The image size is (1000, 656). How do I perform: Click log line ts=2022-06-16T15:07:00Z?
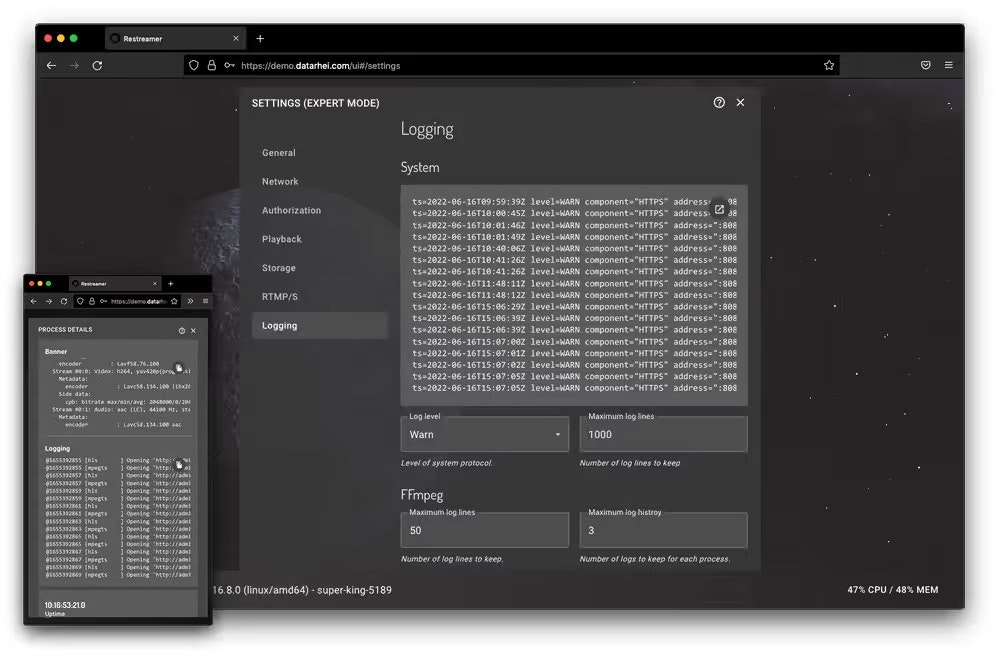[574, 342]
